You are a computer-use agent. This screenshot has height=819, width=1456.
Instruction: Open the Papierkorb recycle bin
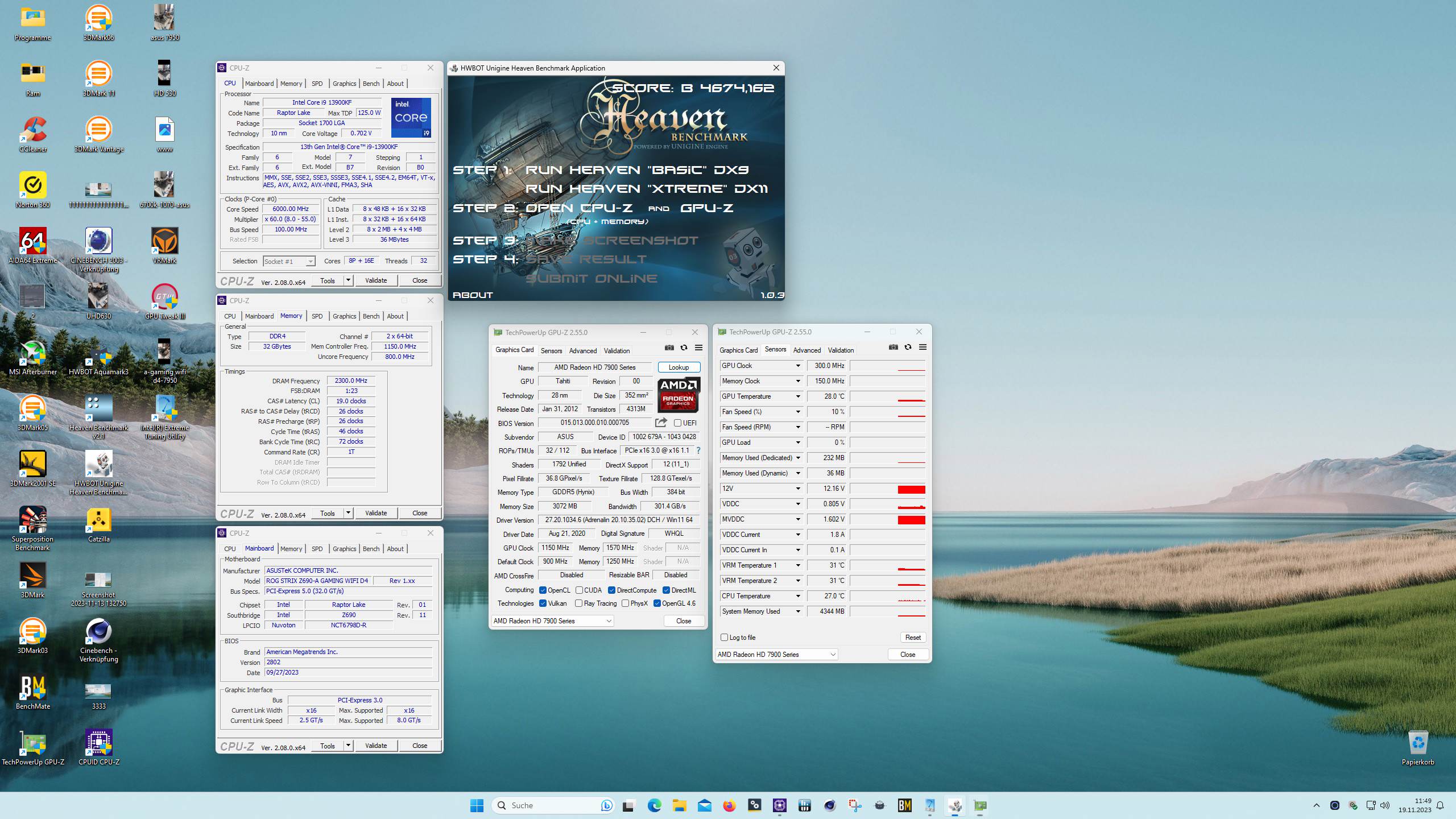tap(1418, 748)
